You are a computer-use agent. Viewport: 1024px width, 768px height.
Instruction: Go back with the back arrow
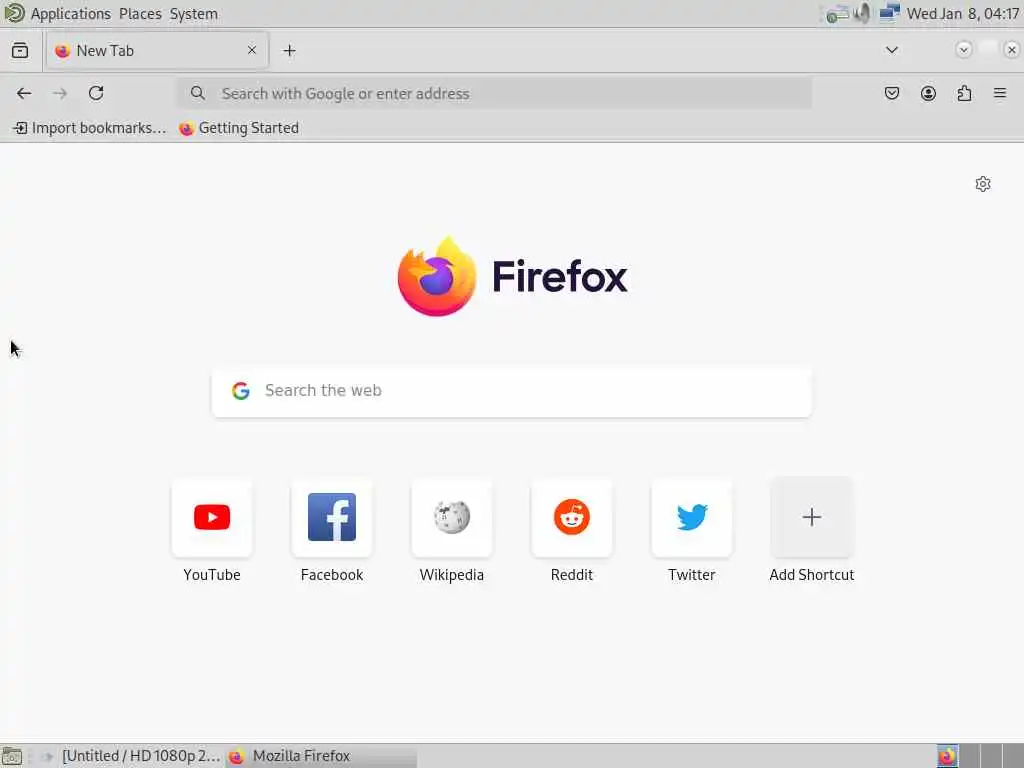(24, 93)
